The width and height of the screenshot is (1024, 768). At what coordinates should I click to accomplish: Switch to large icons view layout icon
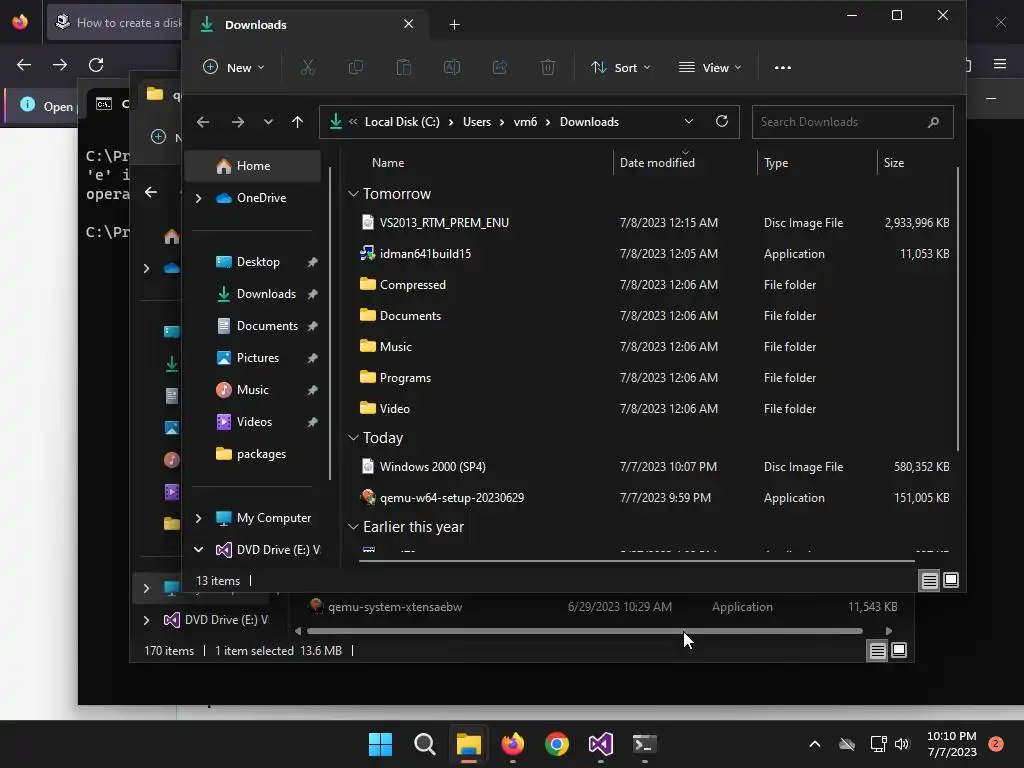pos(951,580)
